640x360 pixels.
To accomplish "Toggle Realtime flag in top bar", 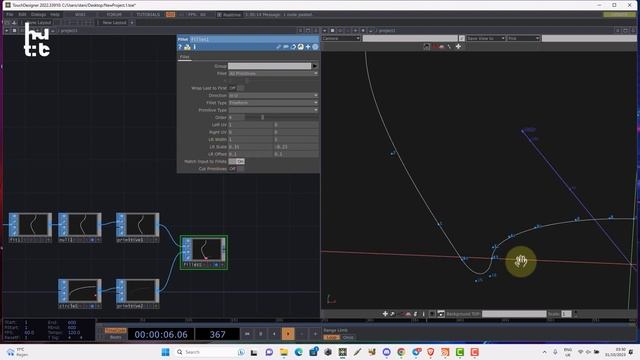I will 229,15.
